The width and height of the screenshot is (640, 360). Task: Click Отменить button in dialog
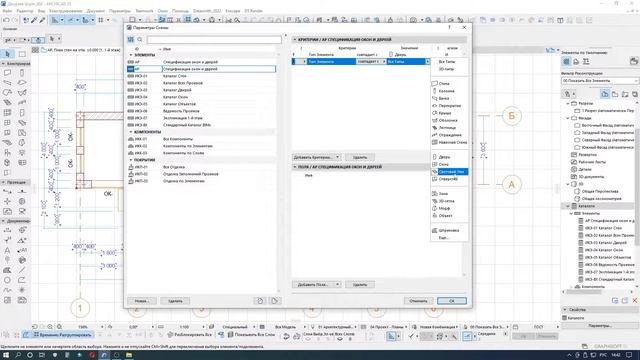coord(418,301)
